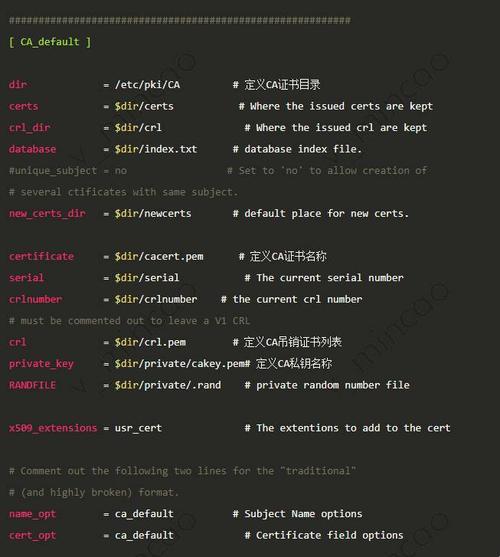This screenshot has height=557, width=500.
Task: Click the database key name
Action: pyautogui.click(x=32, y=149)
